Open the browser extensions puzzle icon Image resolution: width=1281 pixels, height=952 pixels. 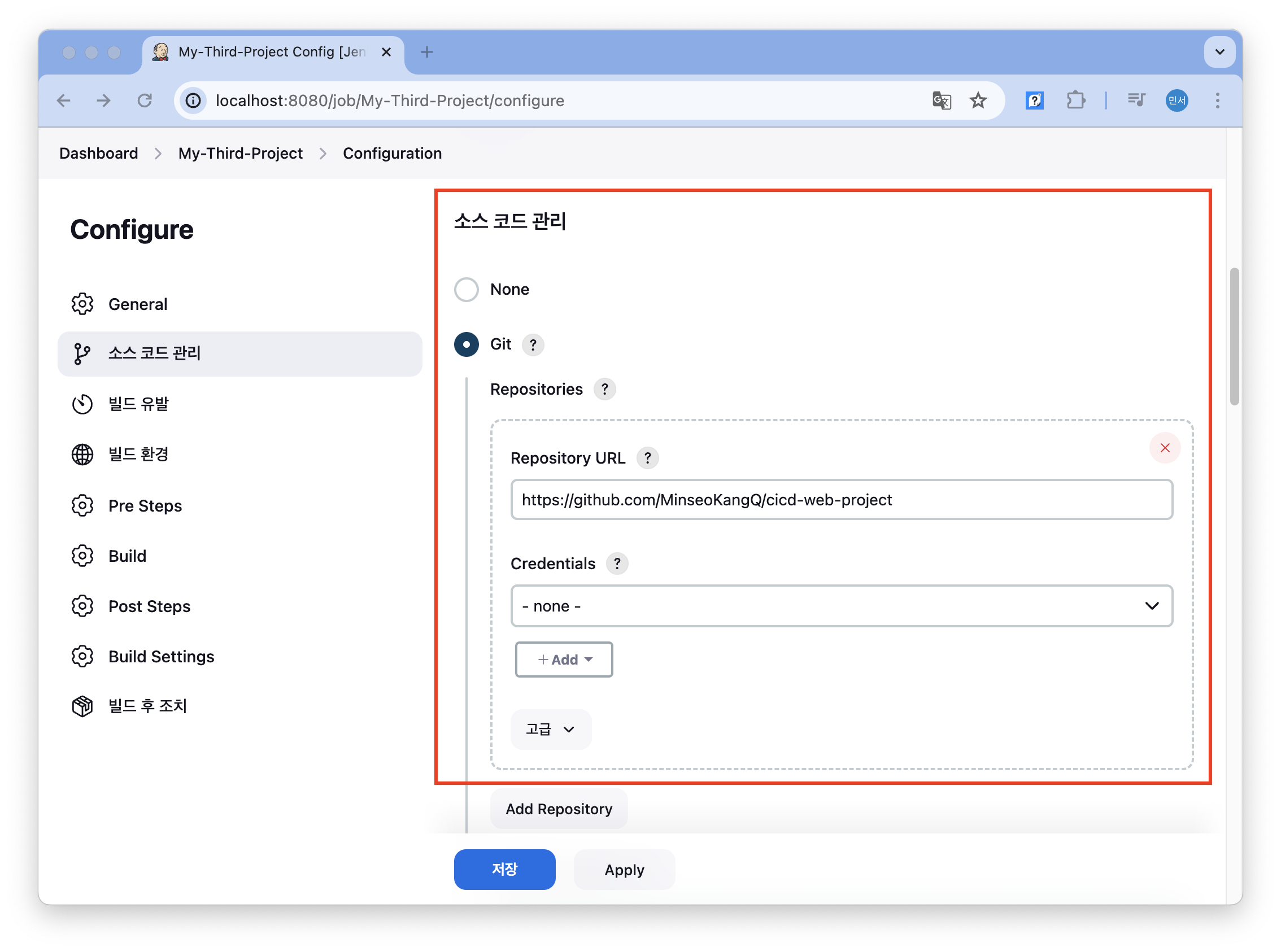click(1075, 101)
